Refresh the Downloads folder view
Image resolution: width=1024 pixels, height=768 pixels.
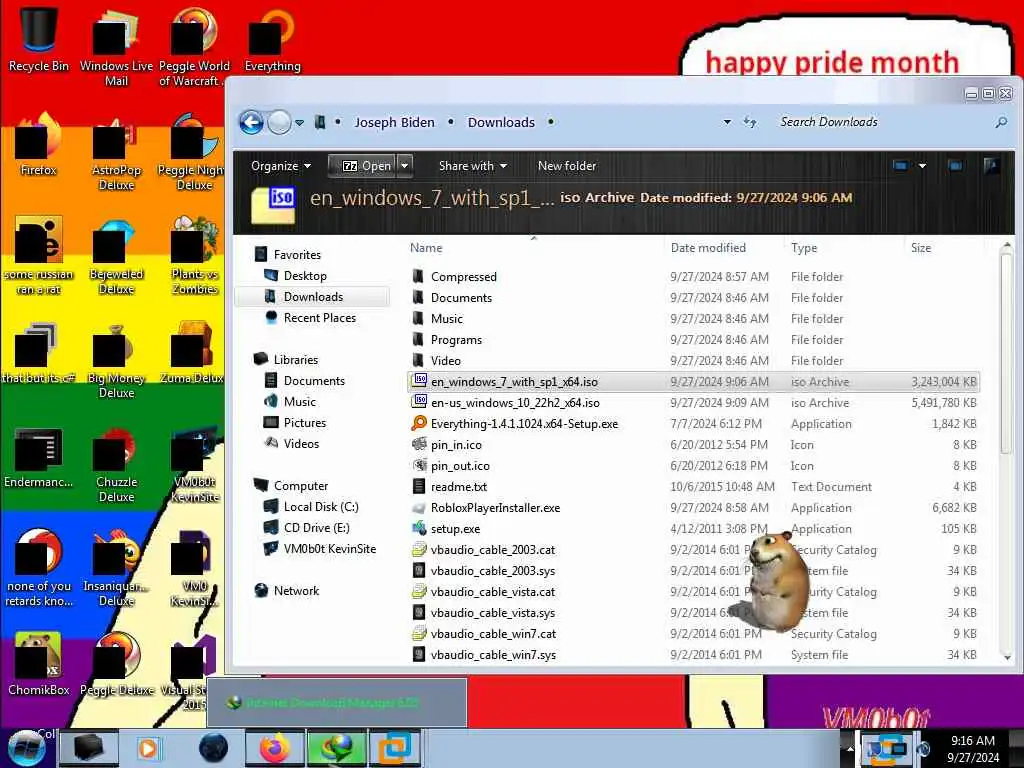point(750,122)
